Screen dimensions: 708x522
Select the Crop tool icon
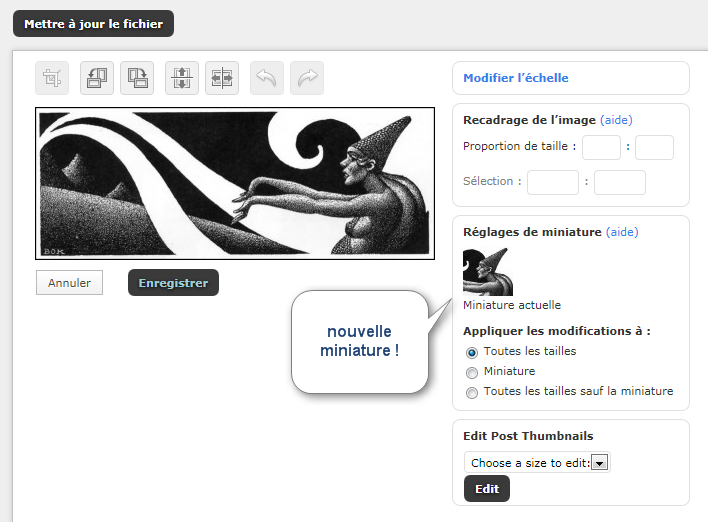coord(52,78)
